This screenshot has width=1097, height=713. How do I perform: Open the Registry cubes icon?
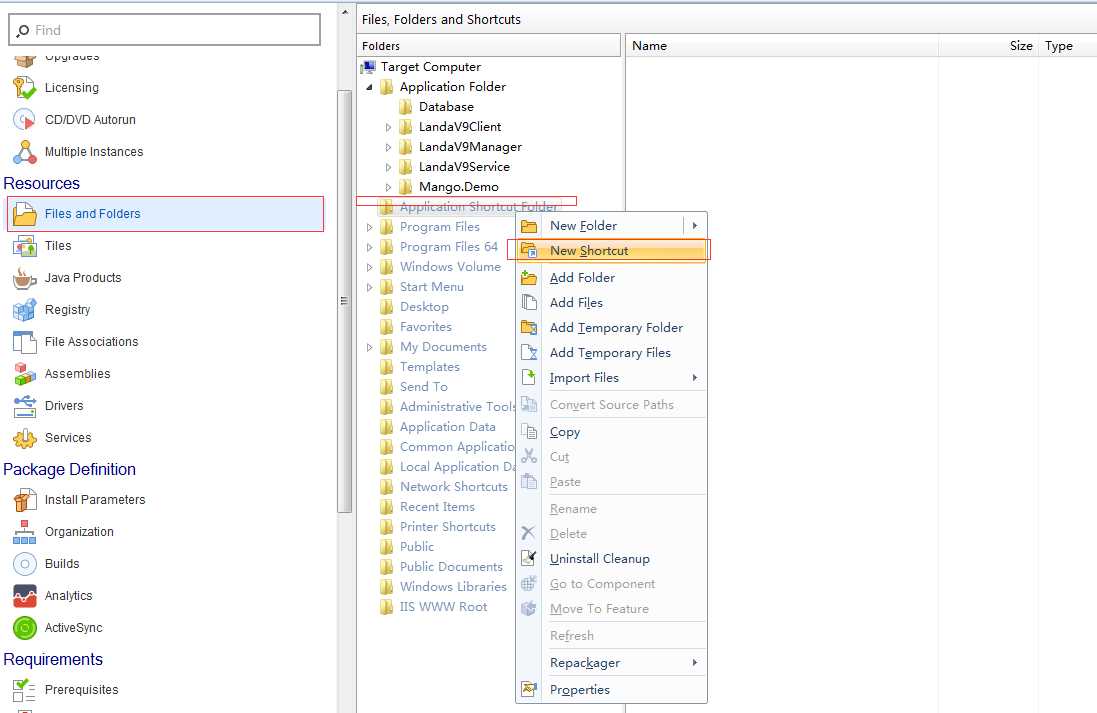pyautogui.click(x=24, y=310)
